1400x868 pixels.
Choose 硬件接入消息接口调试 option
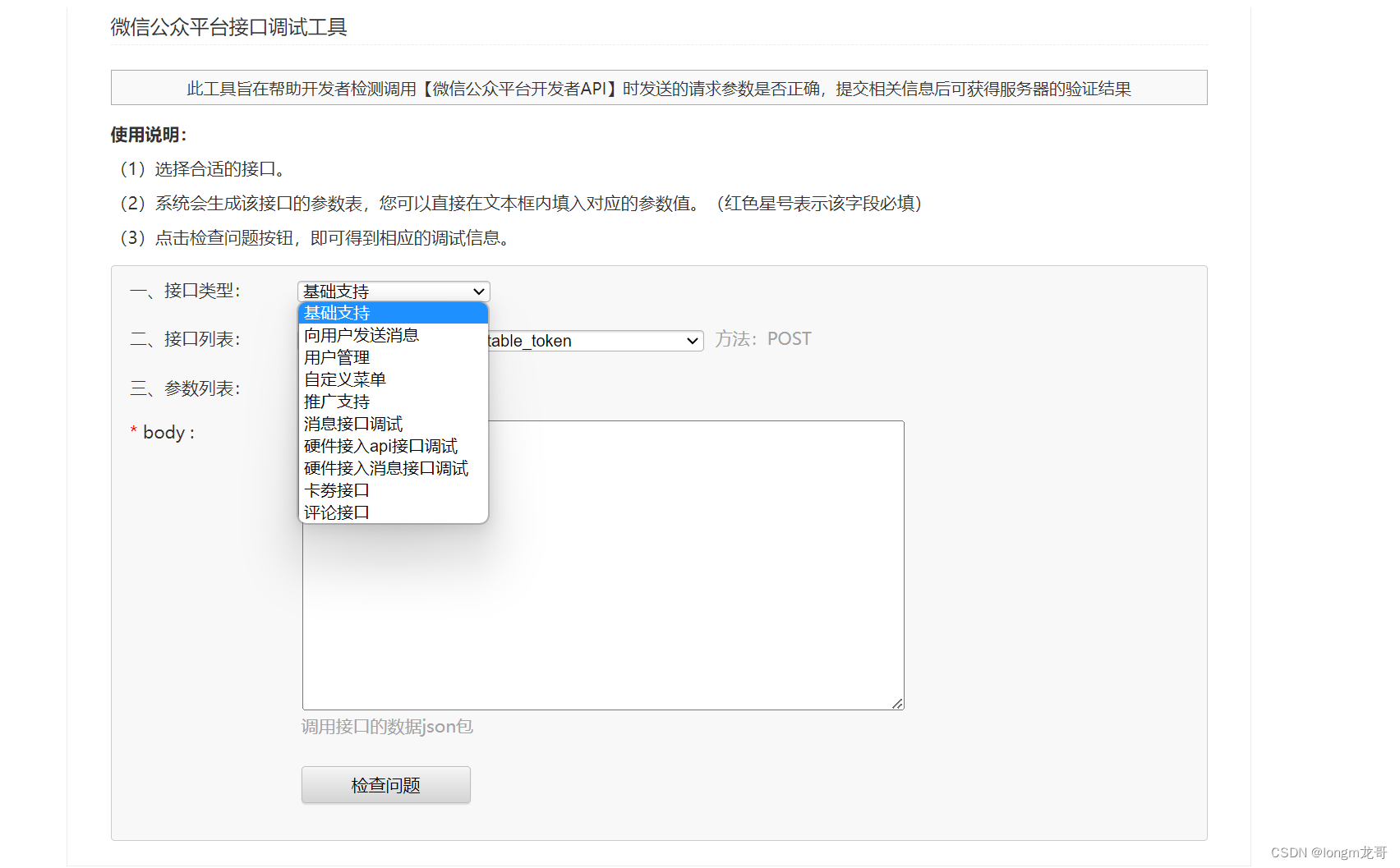(x=394, y=468)
